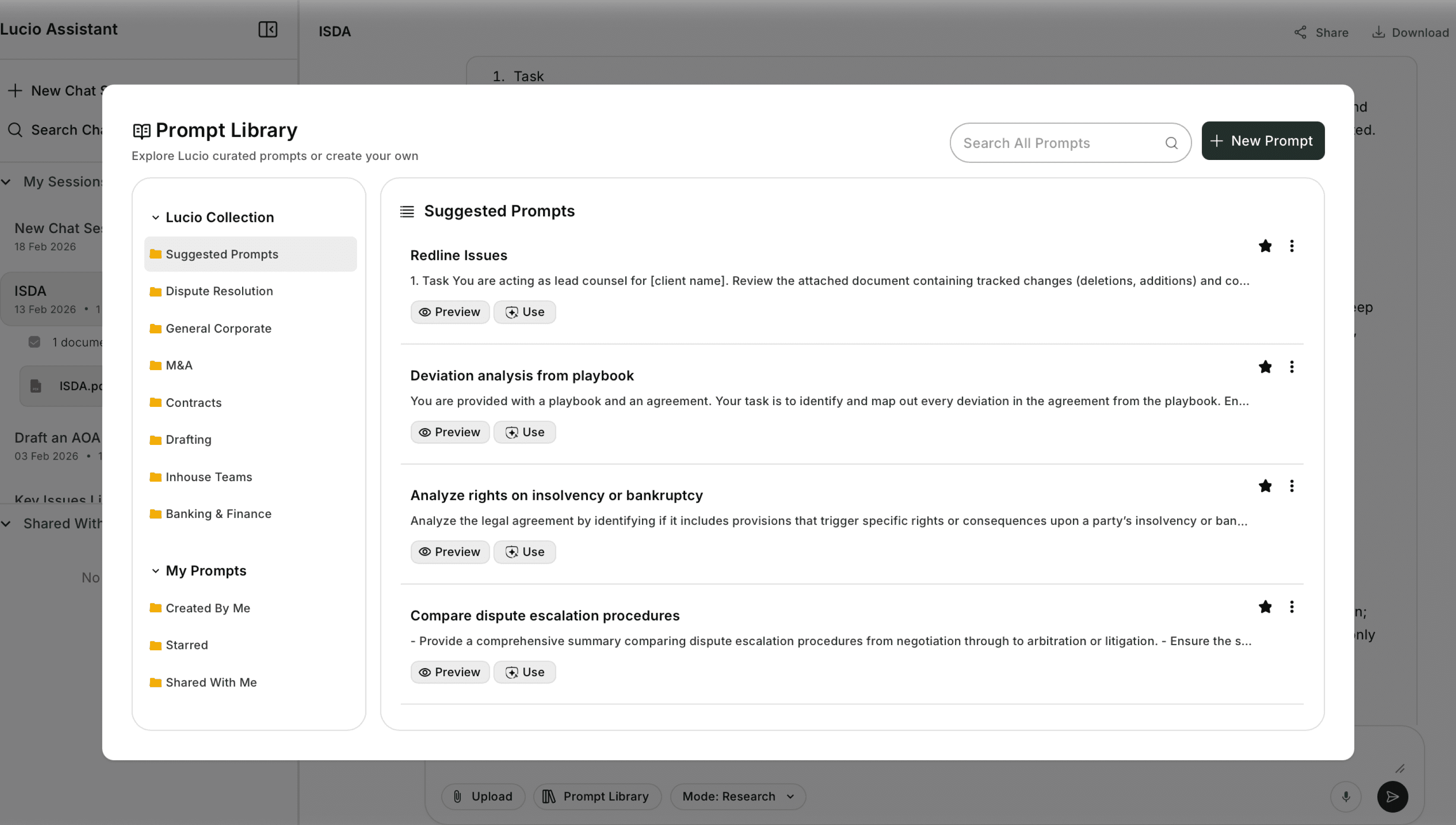Open the Banking & Finance folder
The height and width of the screenshot is (825, 1456).
218,514
